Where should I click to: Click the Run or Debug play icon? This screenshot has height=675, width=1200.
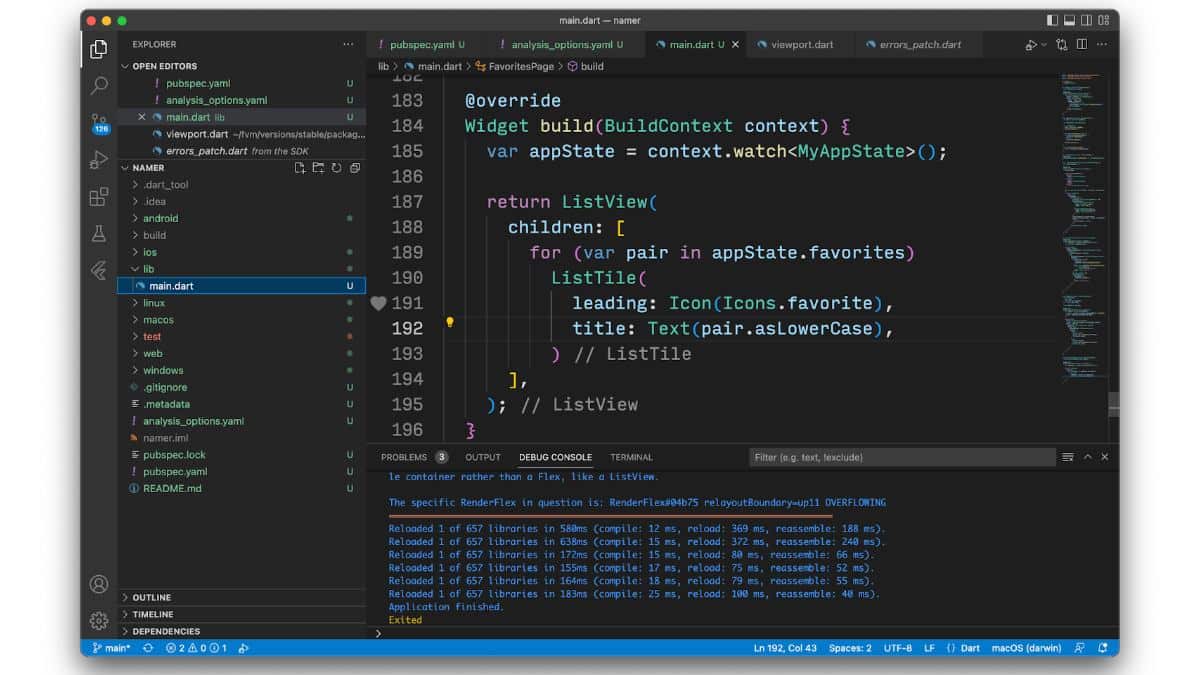coord(1030,45)
